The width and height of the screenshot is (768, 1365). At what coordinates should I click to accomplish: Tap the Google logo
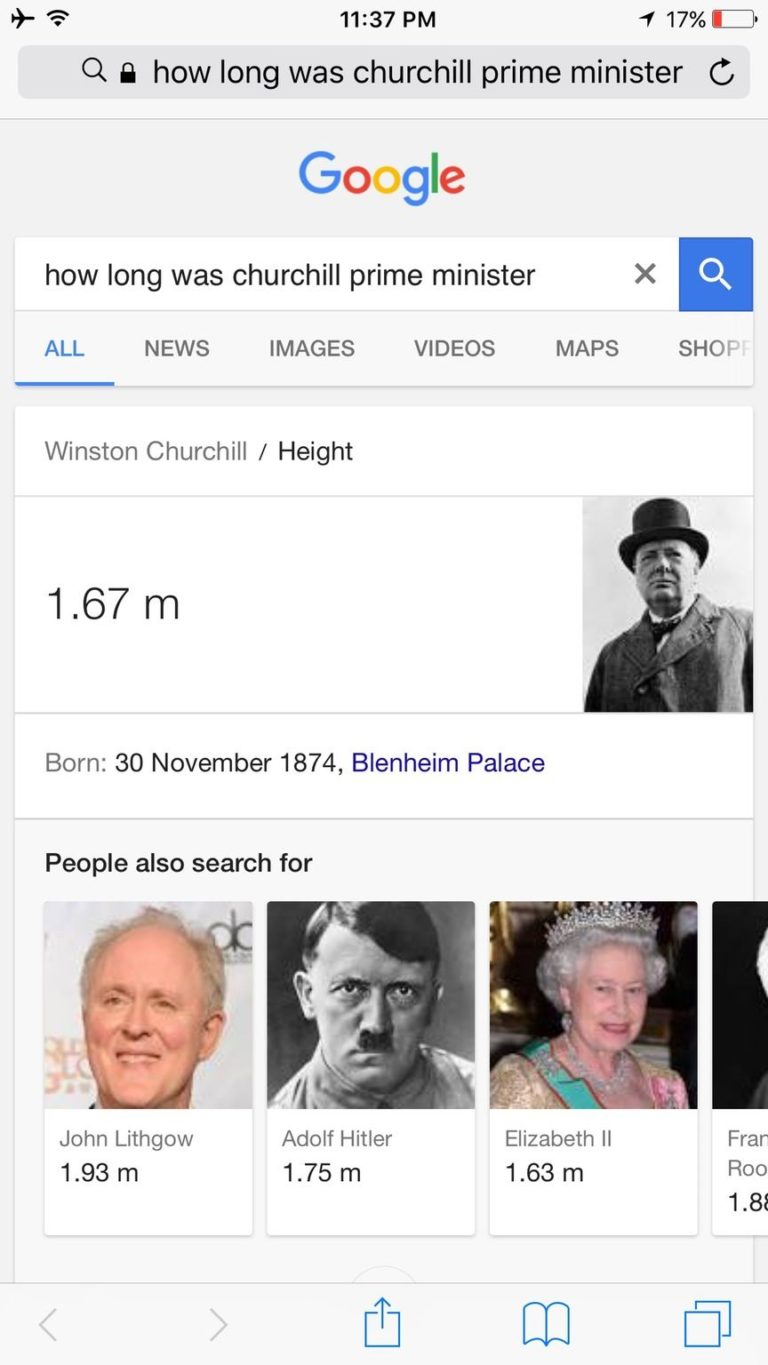tap(382, 177)
